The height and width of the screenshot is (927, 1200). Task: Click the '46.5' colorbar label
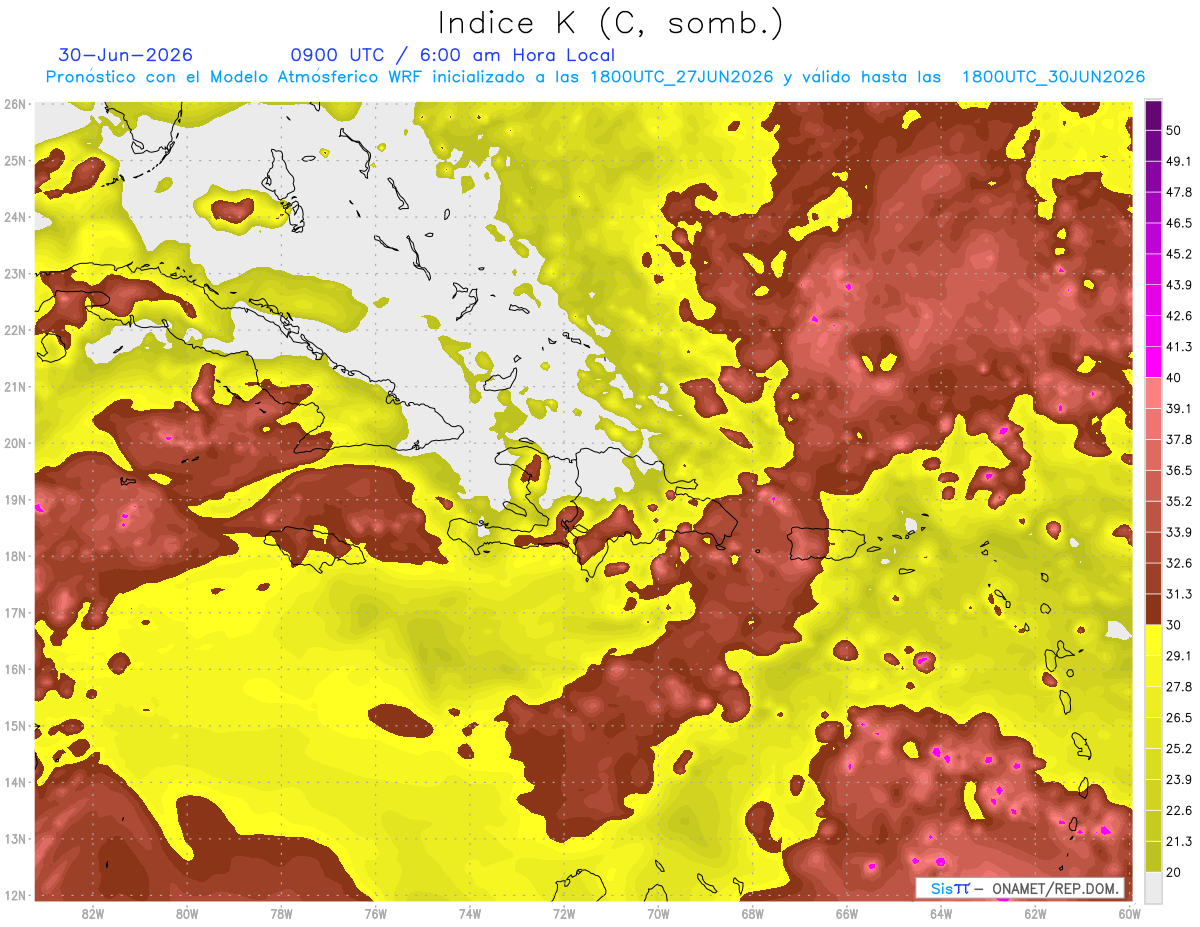[x=1178, y=223]
